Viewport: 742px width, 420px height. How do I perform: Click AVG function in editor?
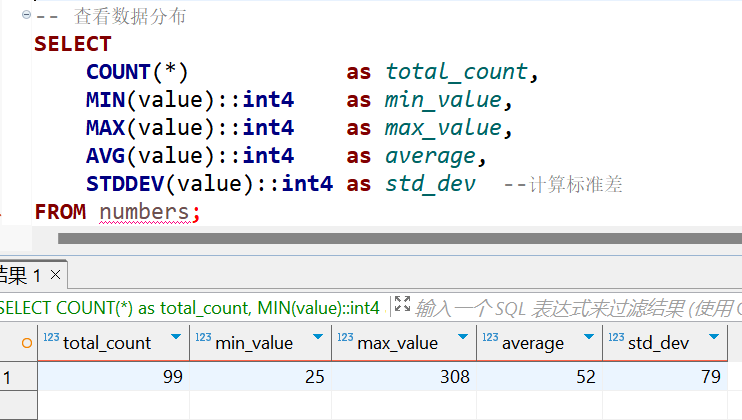[106, 156]
